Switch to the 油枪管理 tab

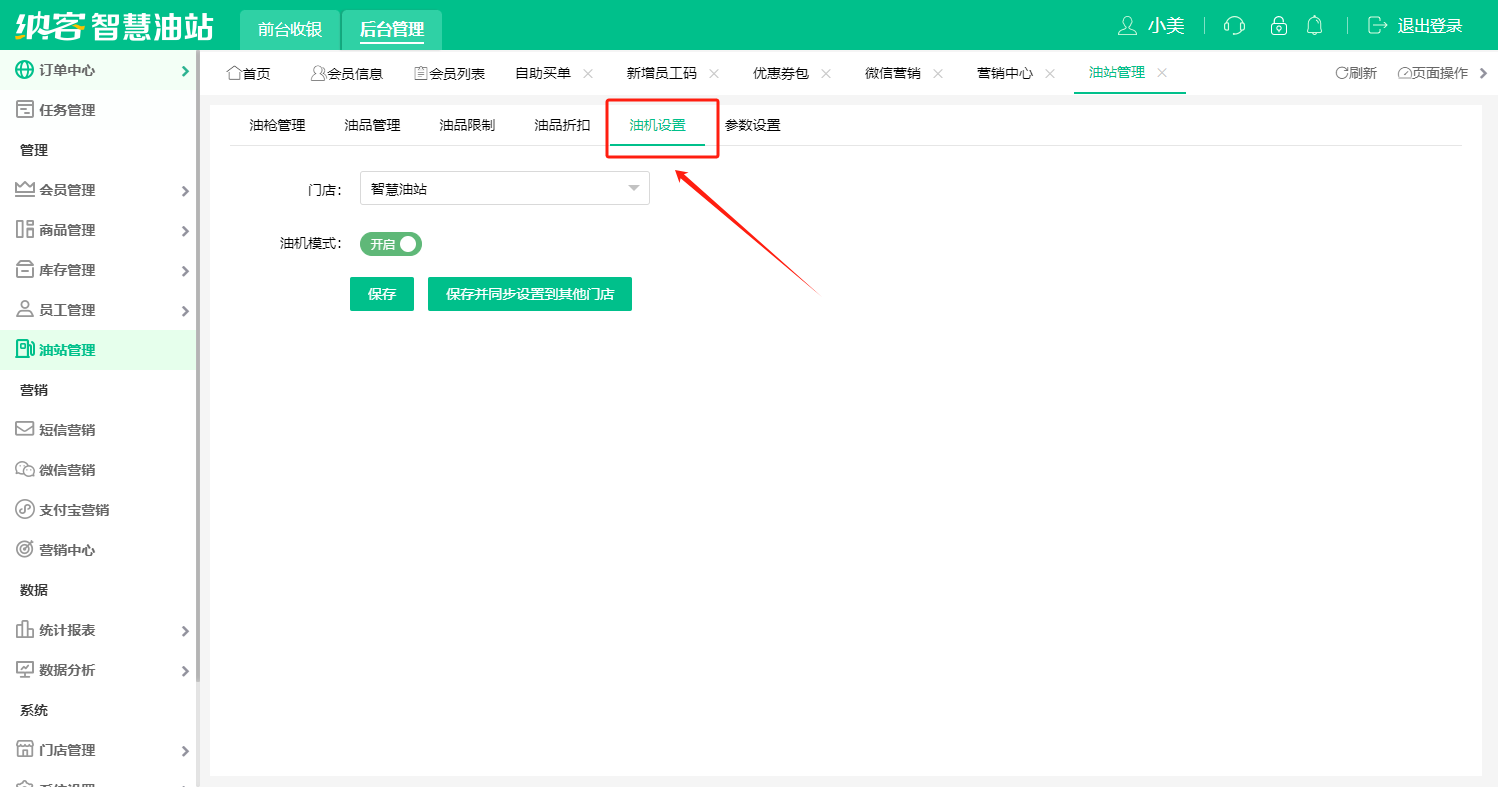277,125
